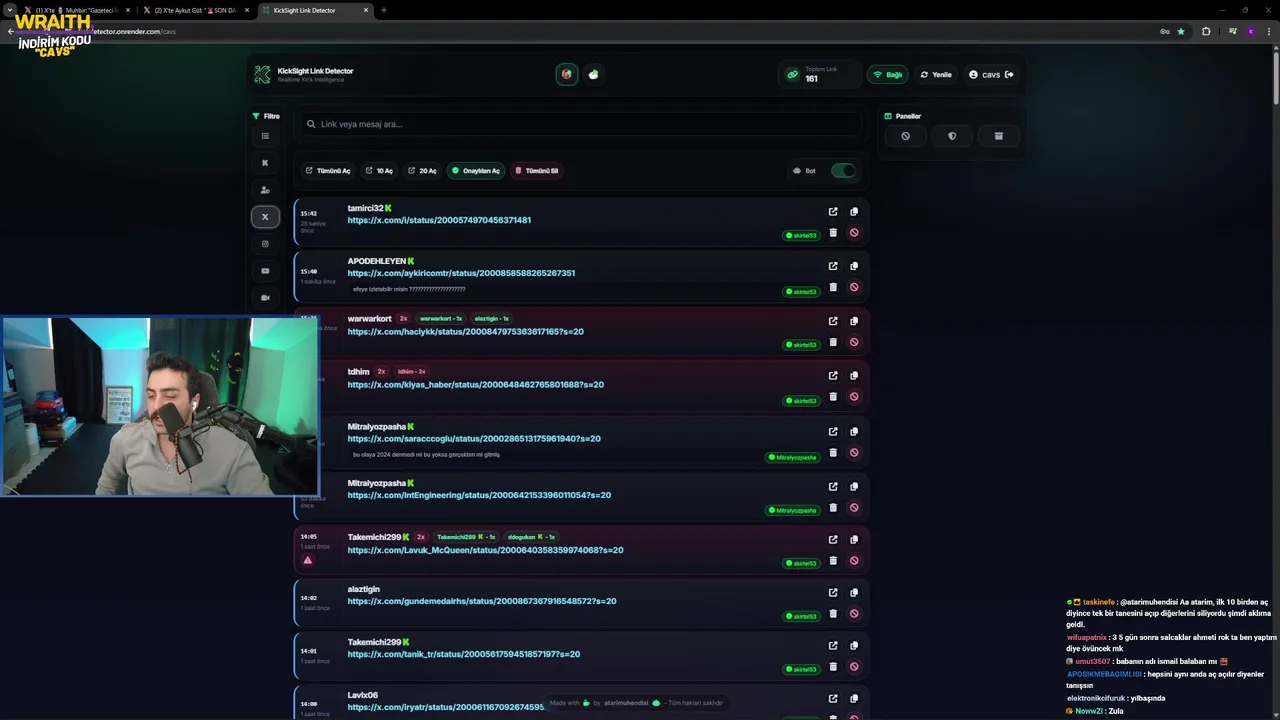Viewport: 1280px width, 720px height.
Task: Click Tümünü Aç button
Action: (x=328, y=171)
